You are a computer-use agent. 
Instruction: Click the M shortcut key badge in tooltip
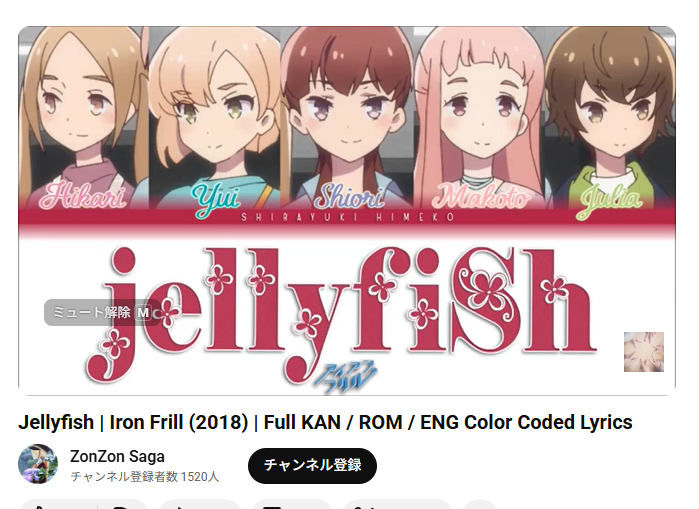point(143,312)
